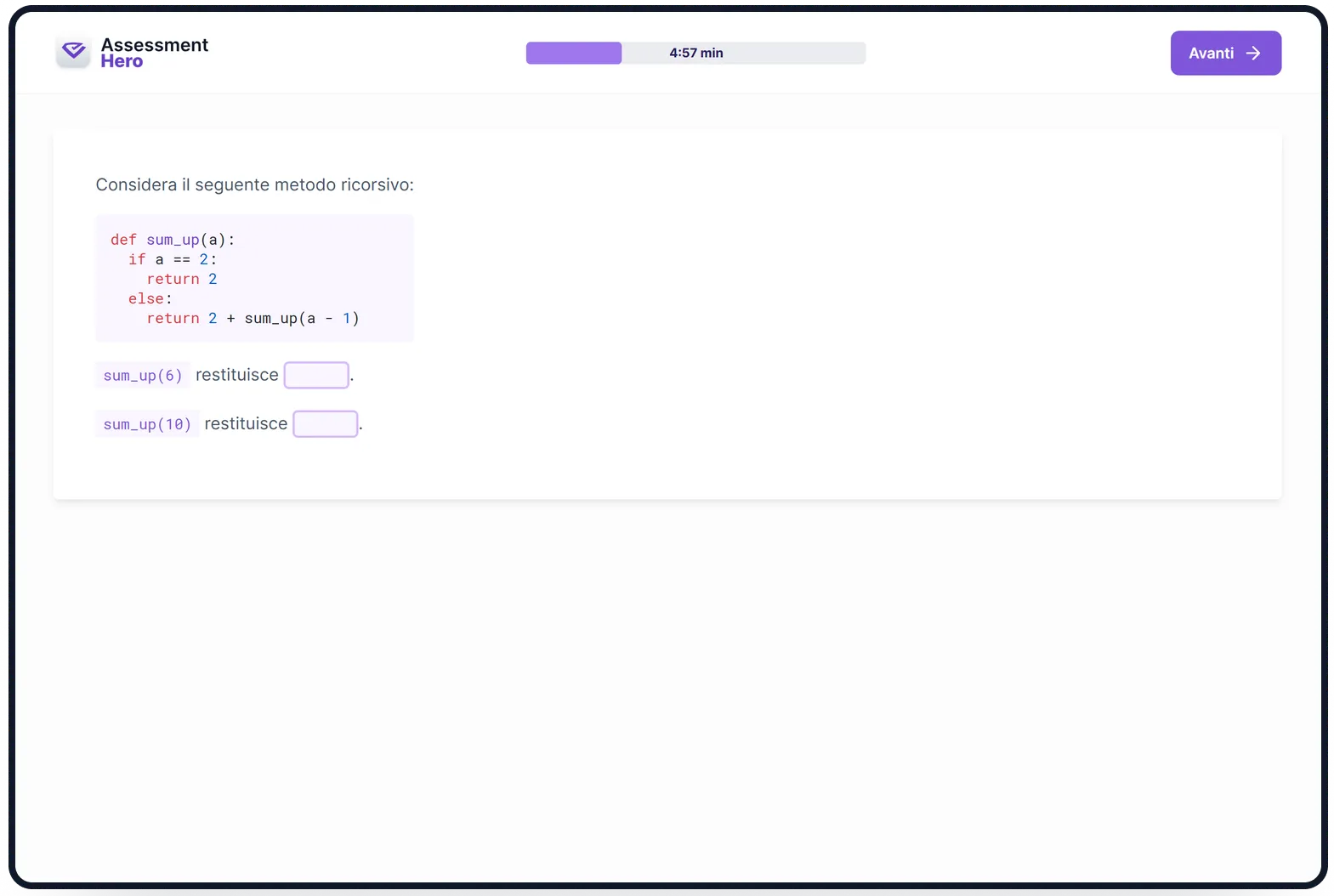Click the 'def sum_up(a):' code line
Screen dimensions: 1334x896
[x=173, y=240]
